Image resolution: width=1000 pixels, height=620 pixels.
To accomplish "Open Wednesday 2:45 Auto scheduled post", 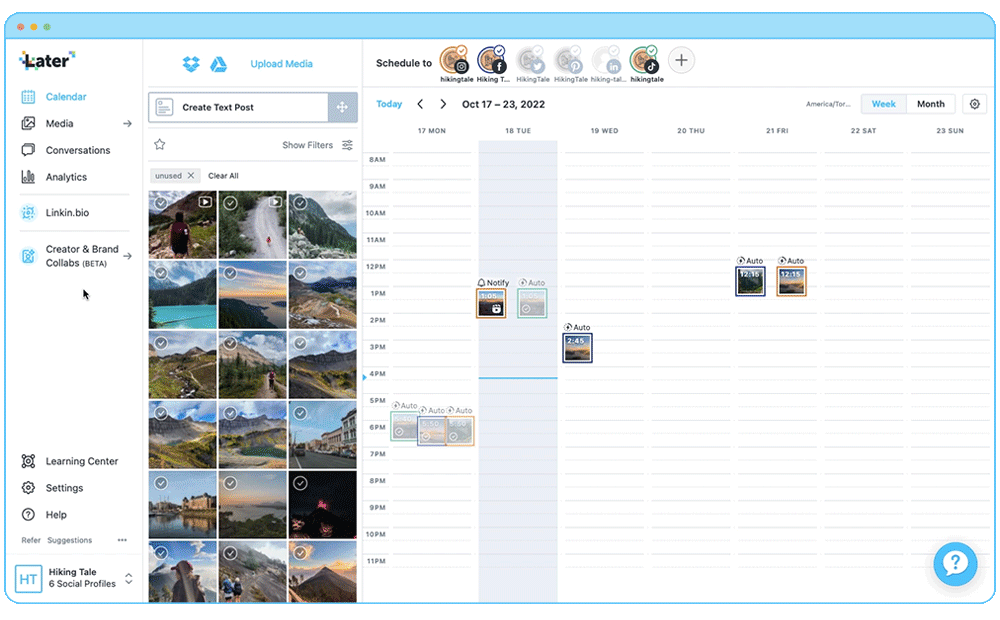I will pyautogui.click(x=577, y=348).
